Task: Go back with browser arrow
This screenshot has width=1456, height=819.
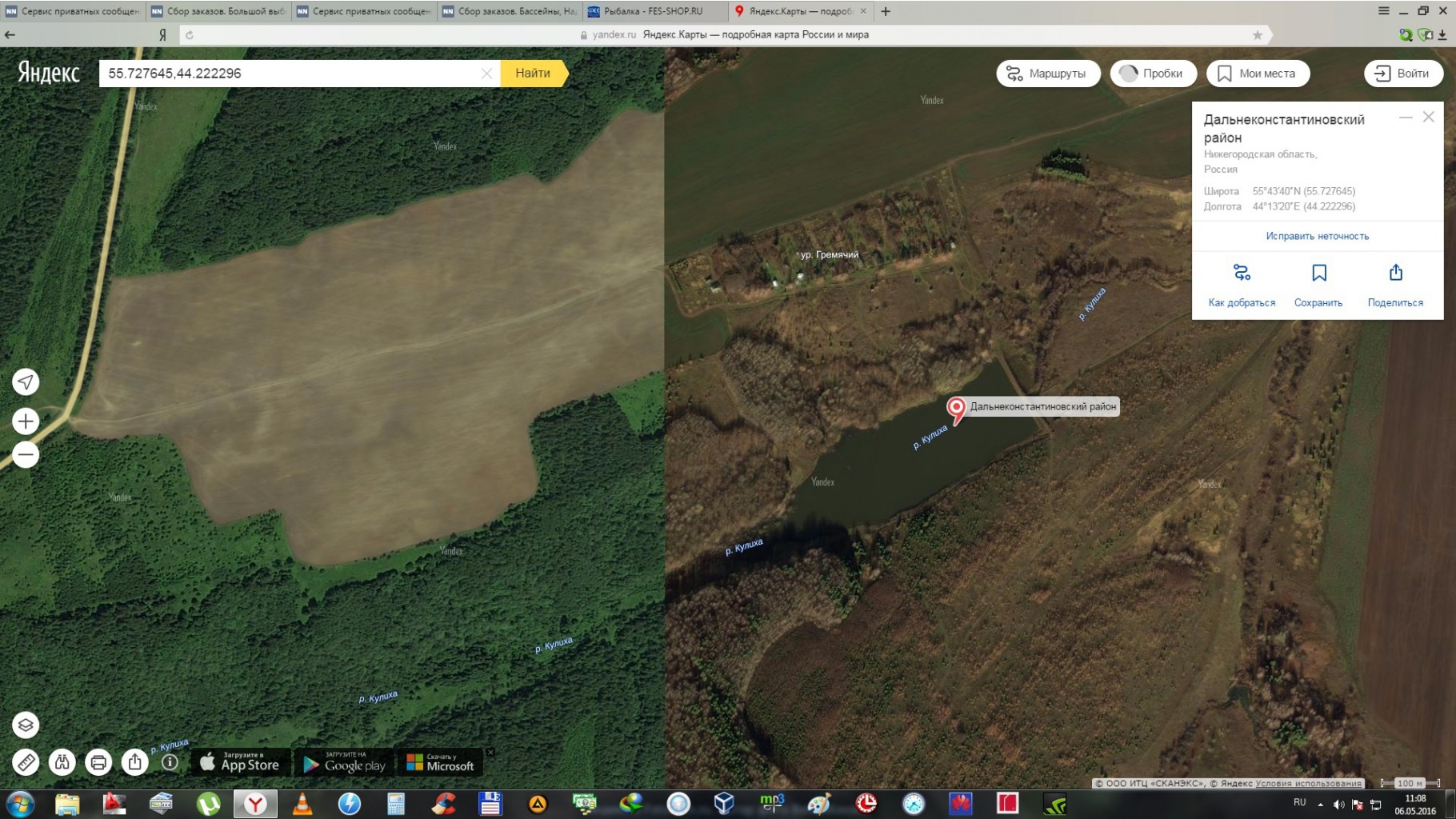Action: click(10, 34)
